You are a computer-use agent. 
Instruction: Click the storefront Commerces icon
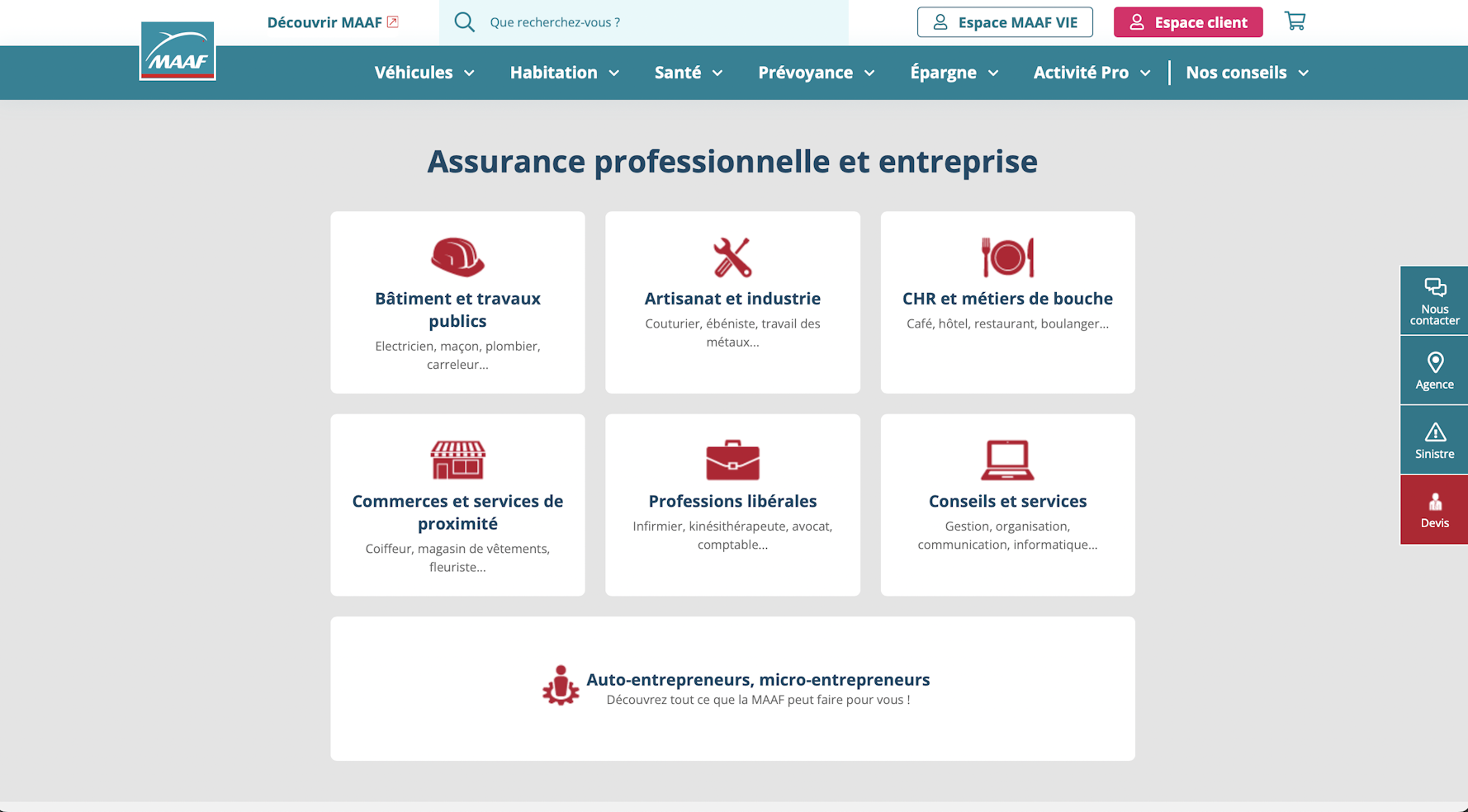pos(457,460)
